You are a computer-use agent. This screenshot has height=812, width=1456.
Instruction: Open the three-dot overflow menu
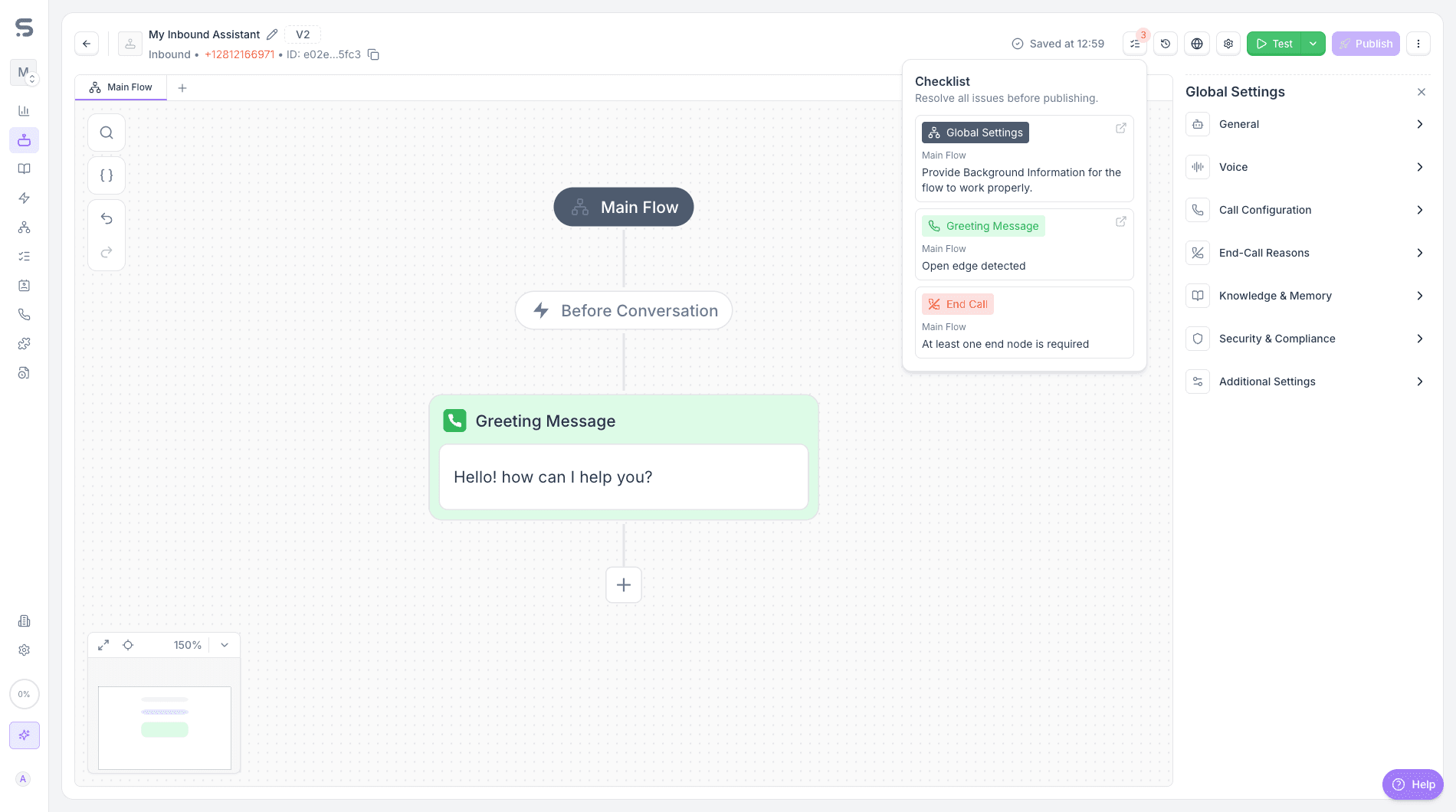pyautogui.click(x=1418, y=44)
